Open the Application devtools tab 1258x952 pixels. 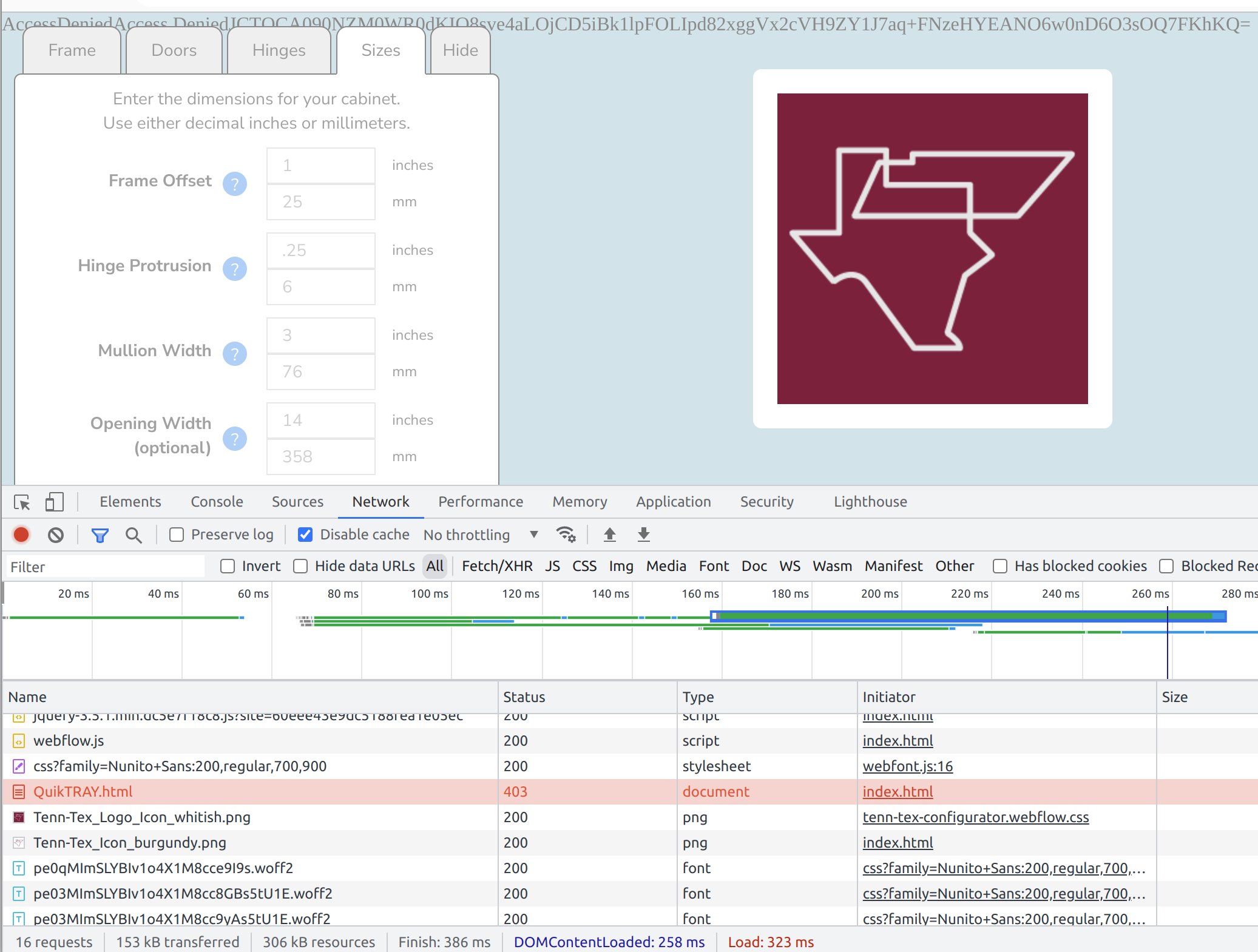click(x=674, y=502)
